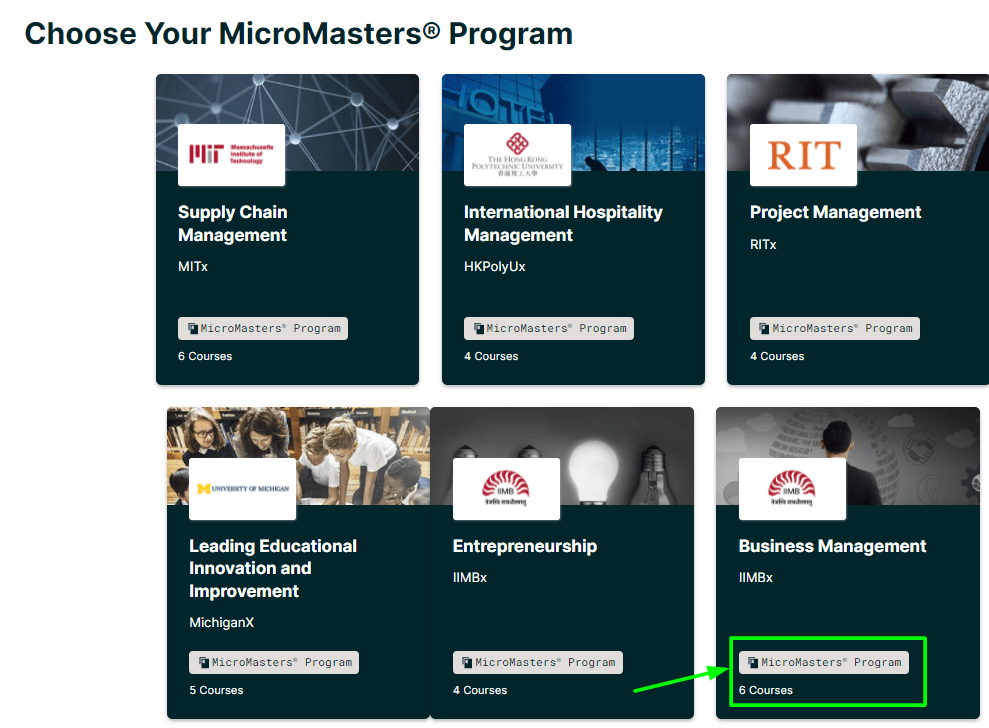Open Project Management program title
The width and height of the screenshot is (989, 728).
tap(835, 212)
